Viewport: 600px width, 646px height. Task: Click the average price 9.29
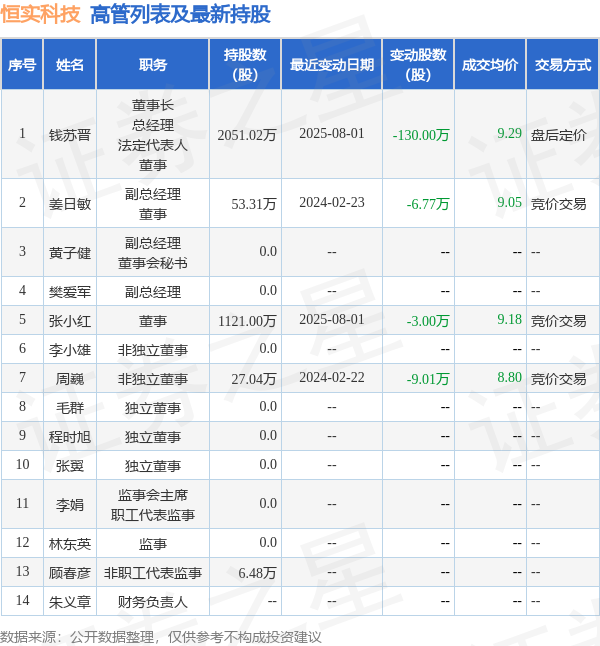[509, 133]
